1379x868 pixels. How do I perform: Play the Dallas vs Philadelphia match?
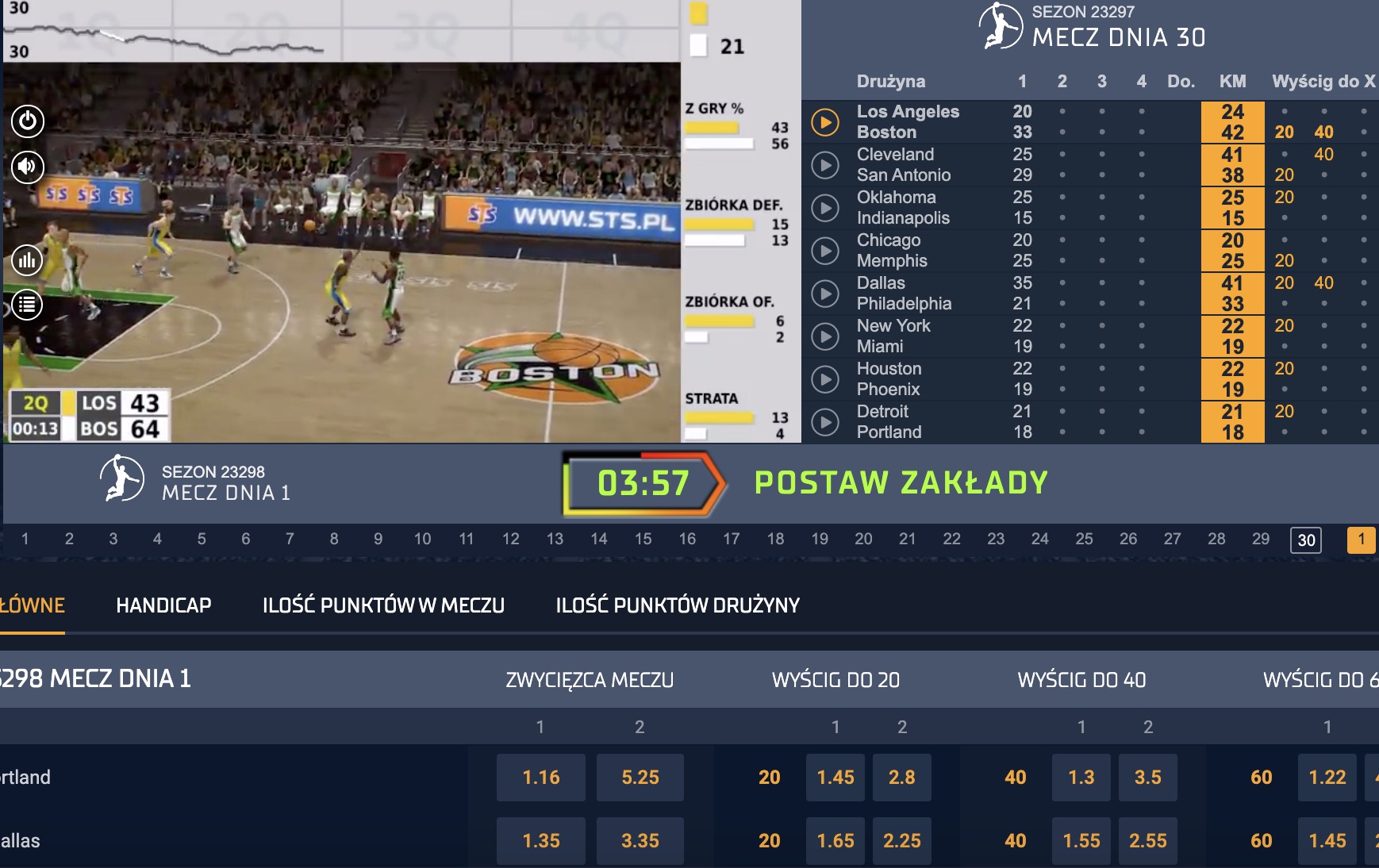coord(825,294)
